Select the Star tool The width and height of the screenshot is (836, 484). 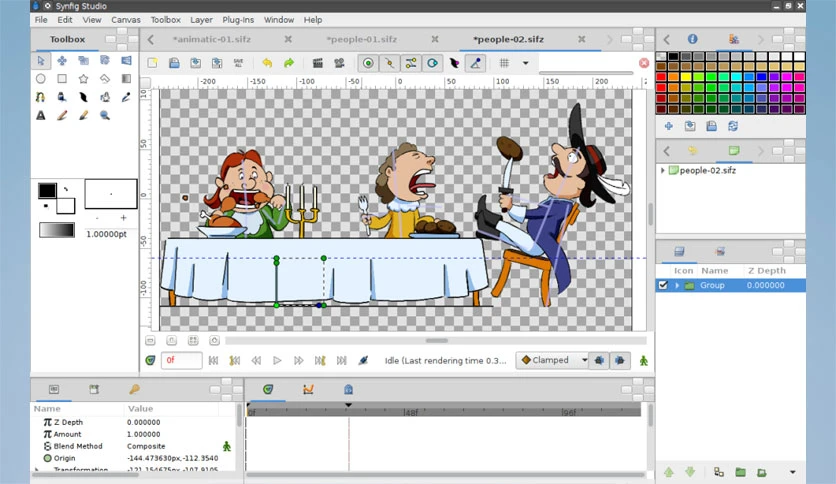[83, 79]
